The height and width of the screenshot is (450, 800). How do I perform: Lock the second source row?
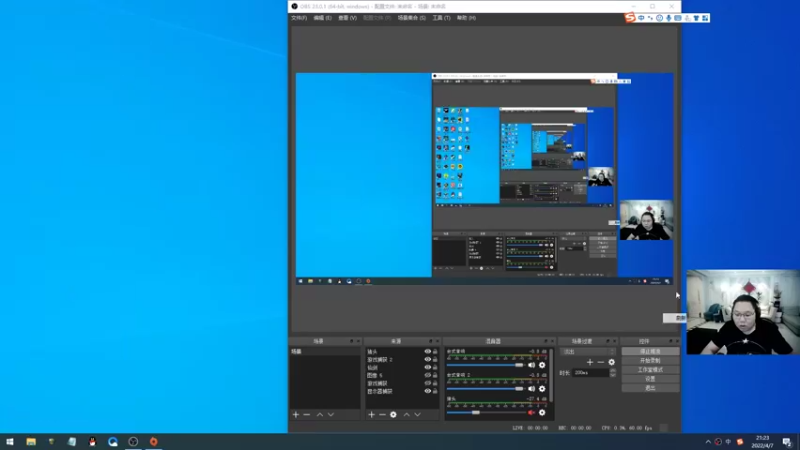click(435, 359)
